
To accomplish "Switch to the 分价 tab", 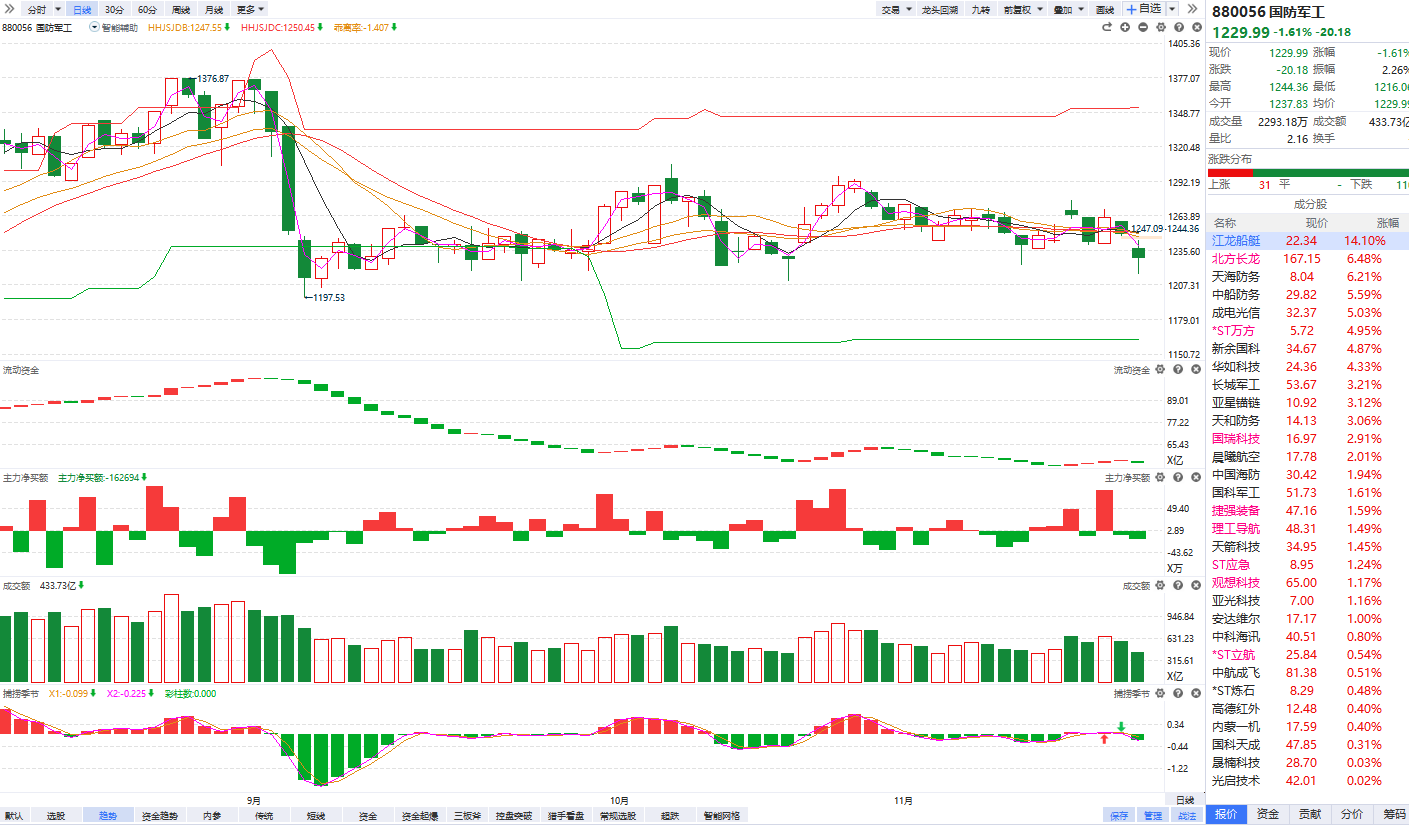I will [1352, 814].
